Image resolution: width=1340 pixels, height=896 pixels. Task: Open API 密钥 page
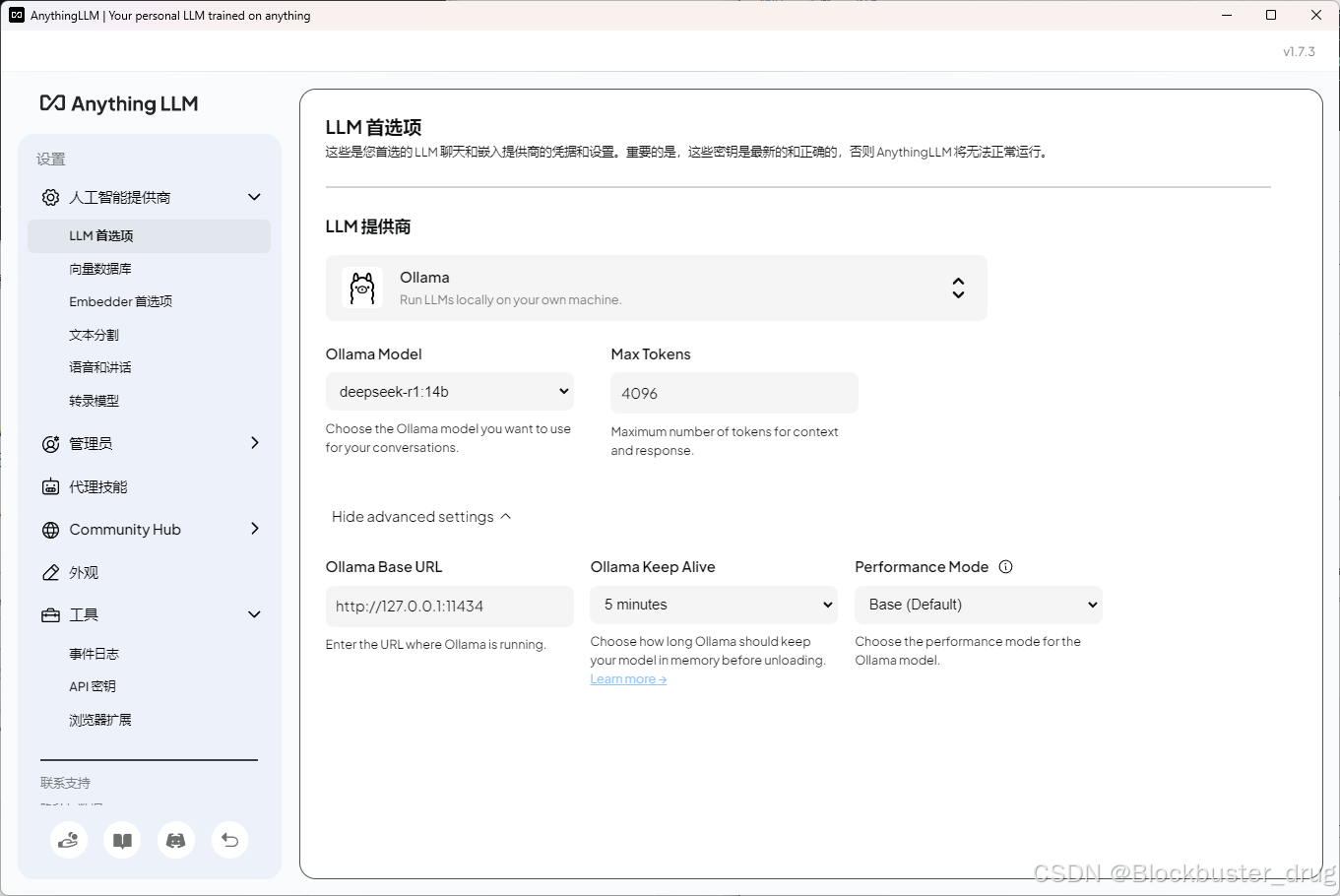point(93,686)
